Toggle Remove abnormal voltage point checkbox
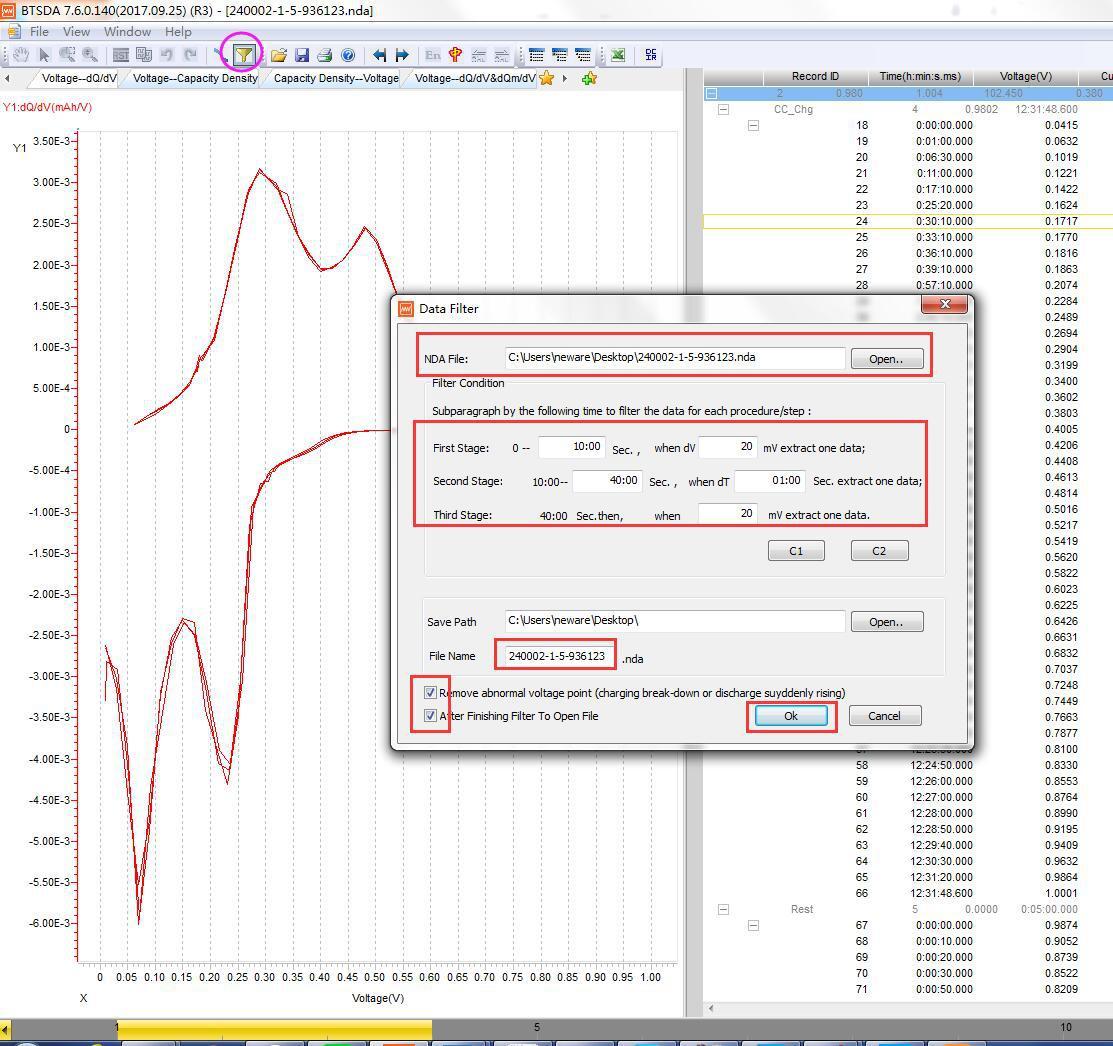 [430, 693]
